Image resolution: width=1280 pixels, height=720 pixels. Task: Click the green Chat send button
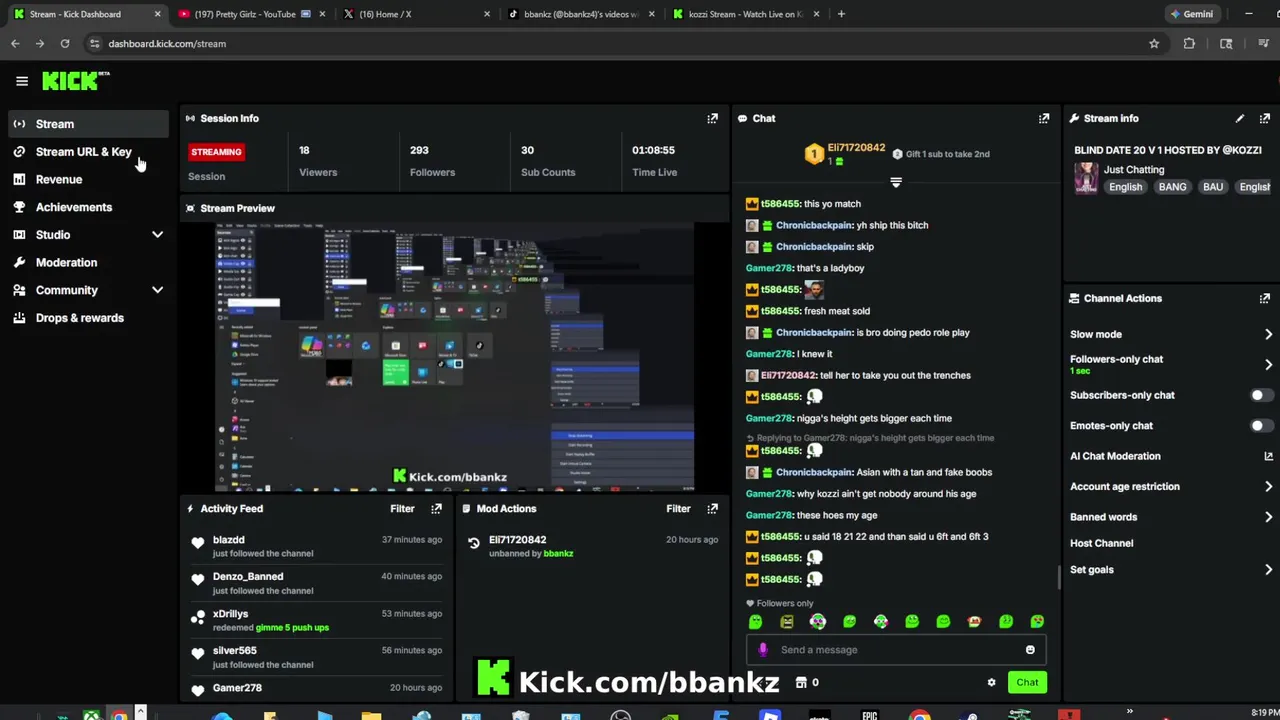[x=1027, y=683]
